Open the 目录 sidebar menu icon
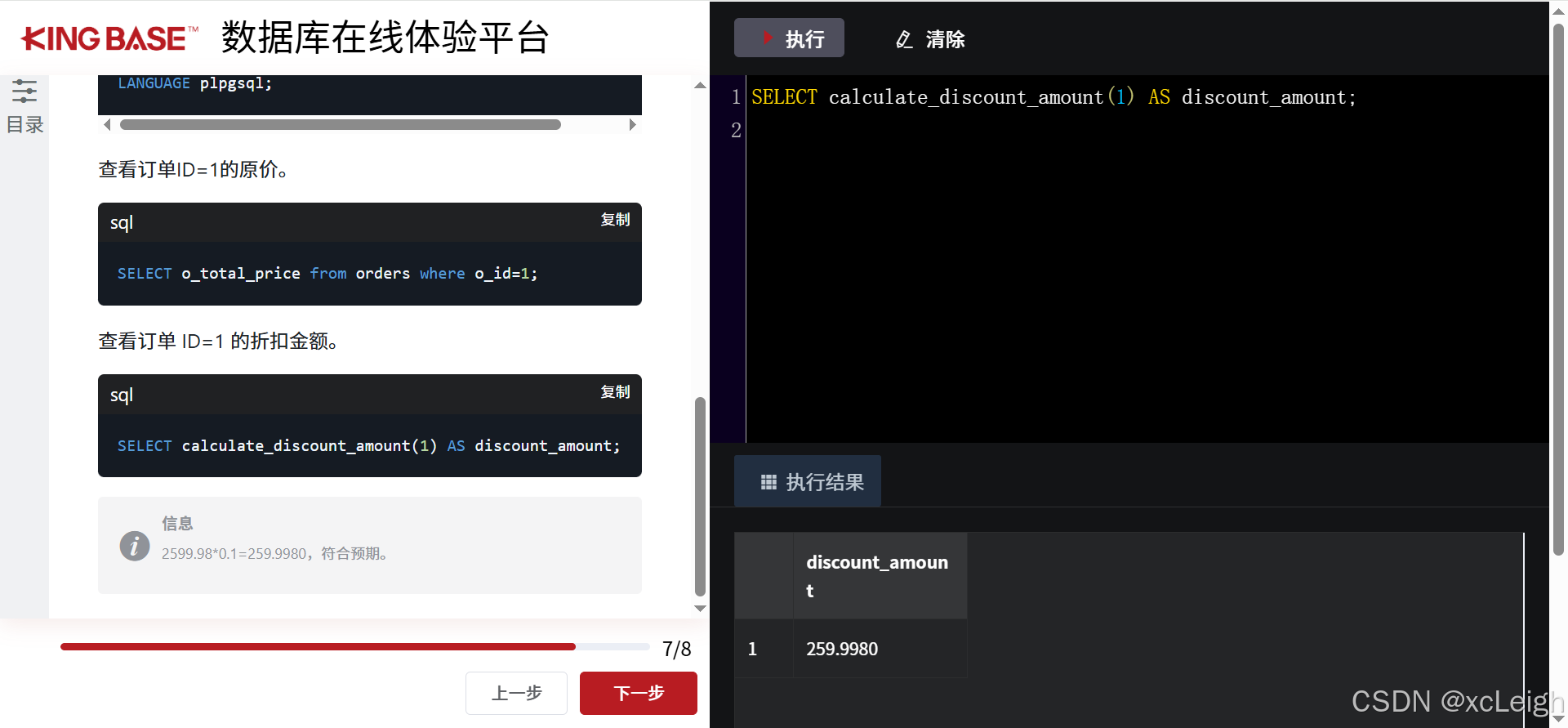The height and width of the screenshot is (728, 1568). click(24, 91)
